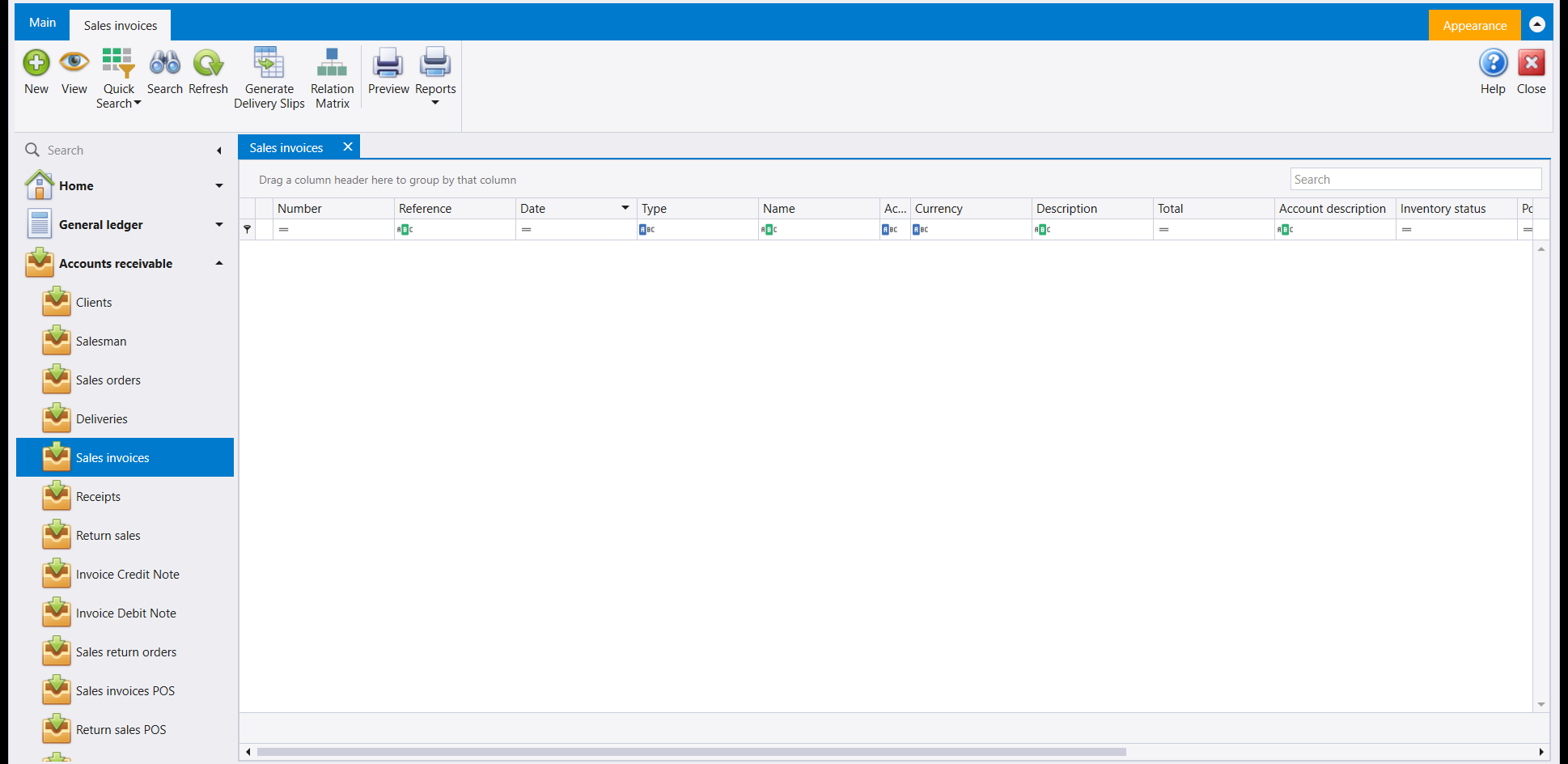1568x764 pixels.
Task: Collapse the navigation panel arrow
Action: pyautogui.click(x=218, y=151)
